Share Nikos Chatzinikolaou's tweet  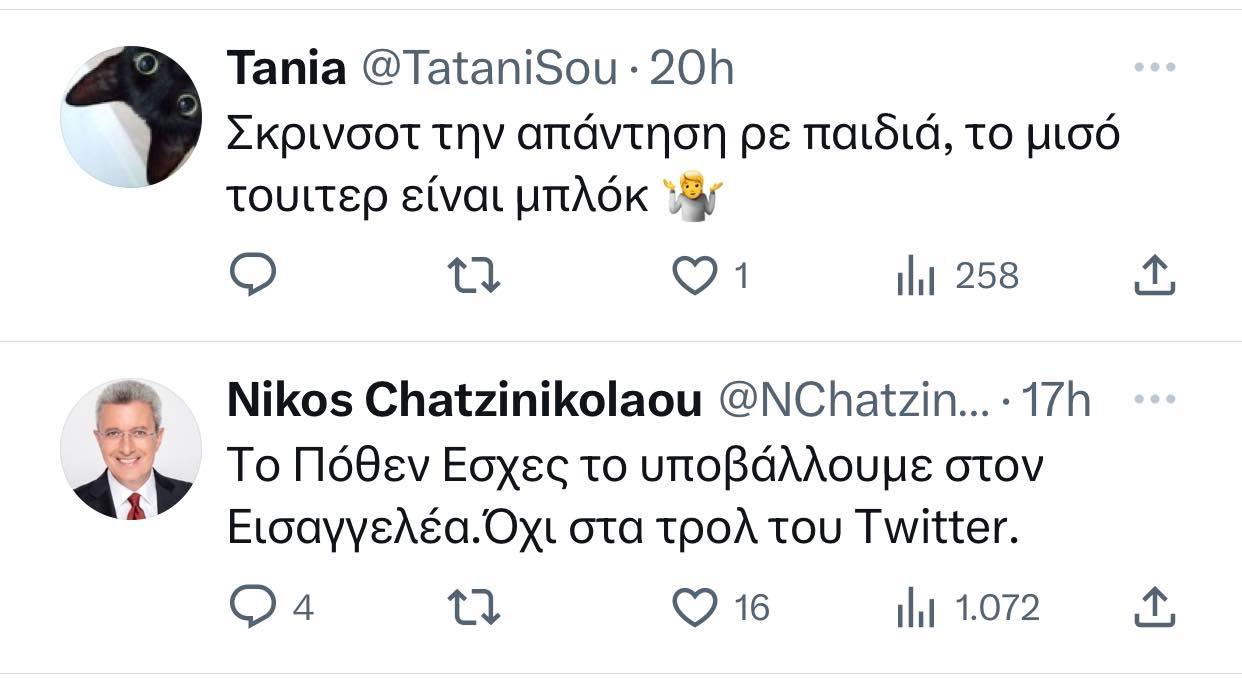(x=1154, y=607)
